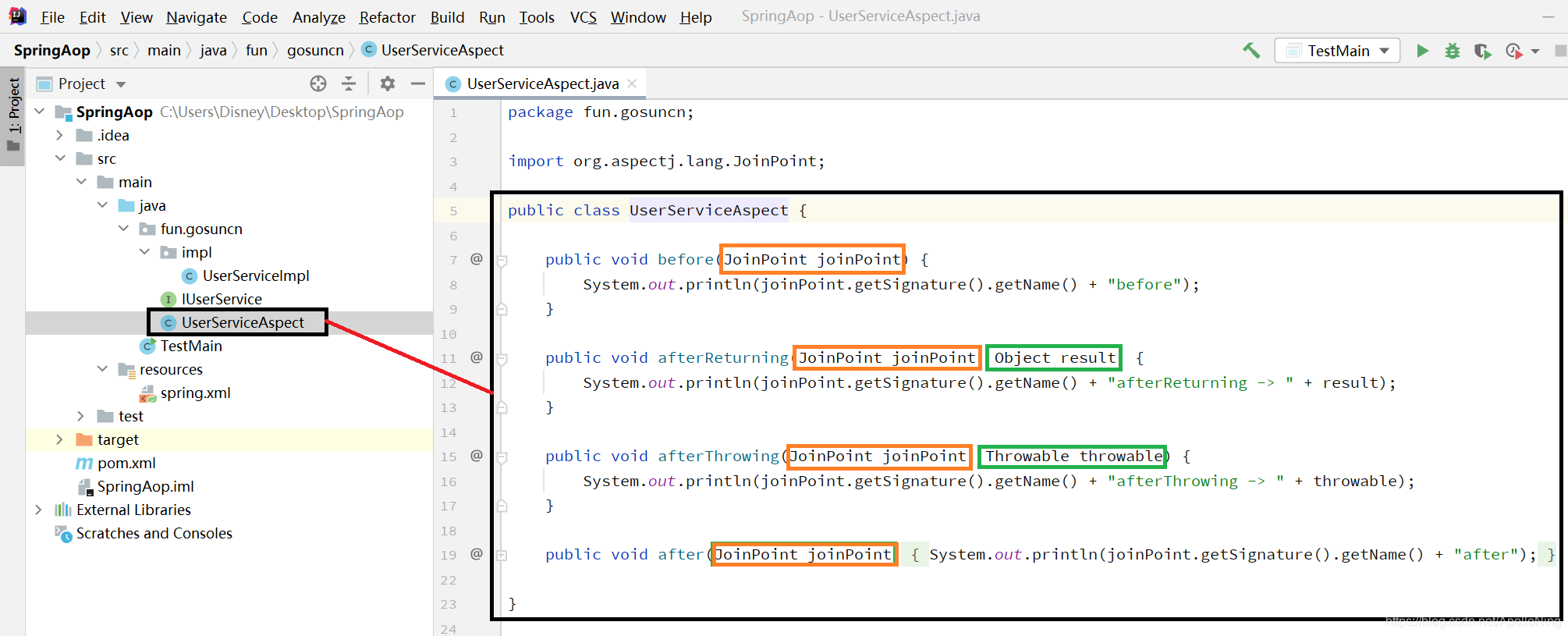This screenshot has height=636, width=1568.
Task: Click UserServiceAspect breadcrumb in navigation bar
Action: 433,51
